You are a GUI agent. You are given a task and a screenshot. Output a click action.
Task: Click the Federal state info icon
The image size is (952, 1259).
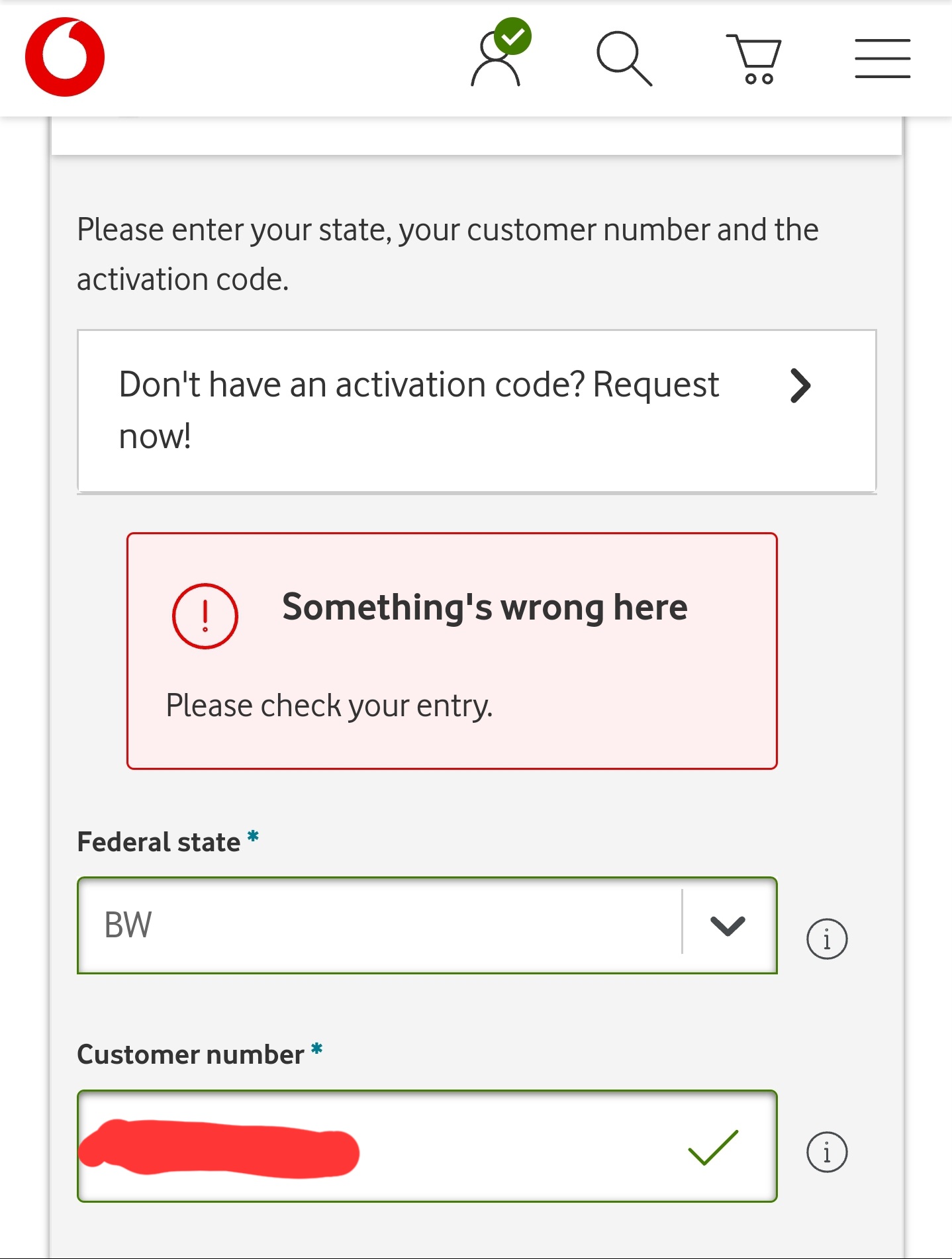coord(826,939)
